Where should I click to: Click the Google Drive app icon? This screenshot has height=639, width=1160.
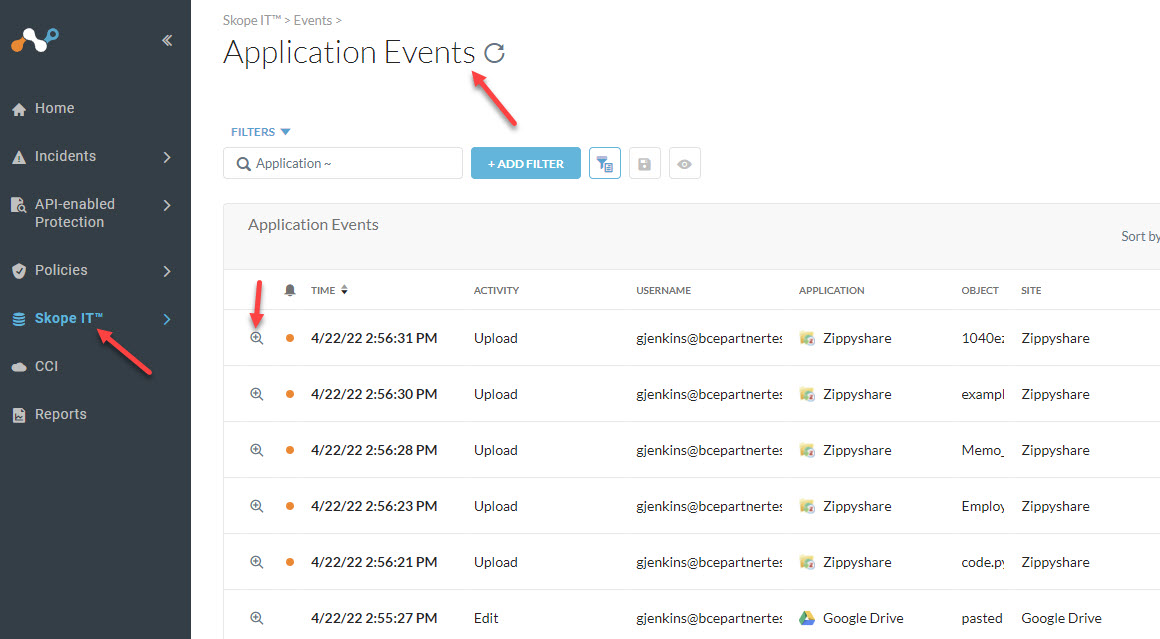coord(807,618)
